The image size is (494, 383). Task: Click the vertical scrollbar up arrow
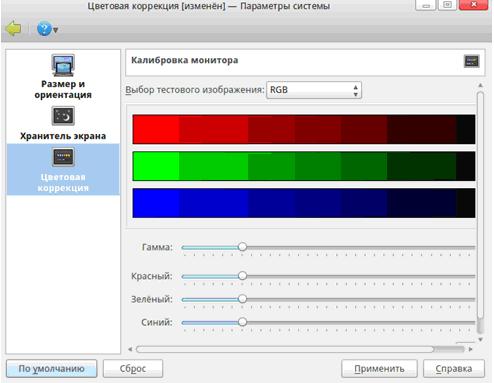pos(480,86)
